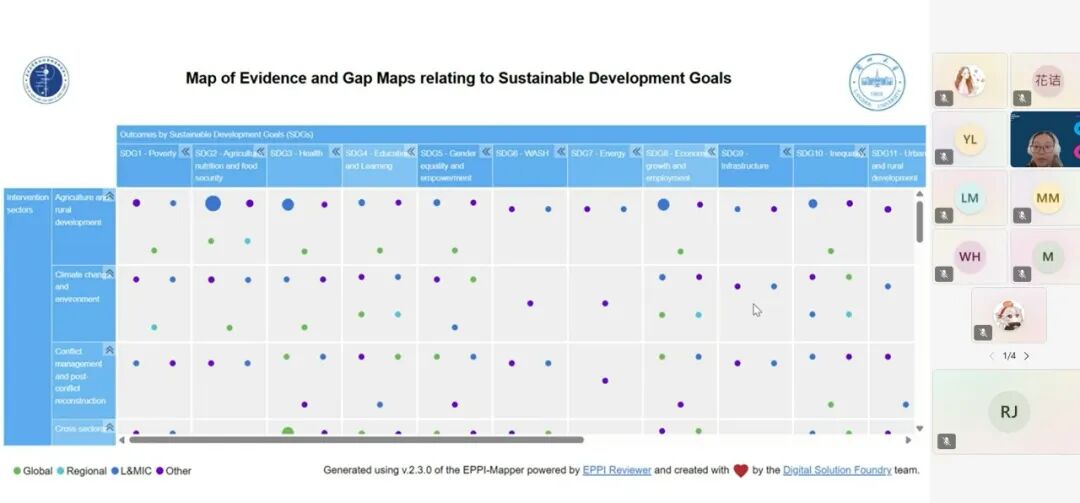This screenshot has height=503, width=1080.
Task: Go to previous participants page arrow
Action: (x=991, y=356)
